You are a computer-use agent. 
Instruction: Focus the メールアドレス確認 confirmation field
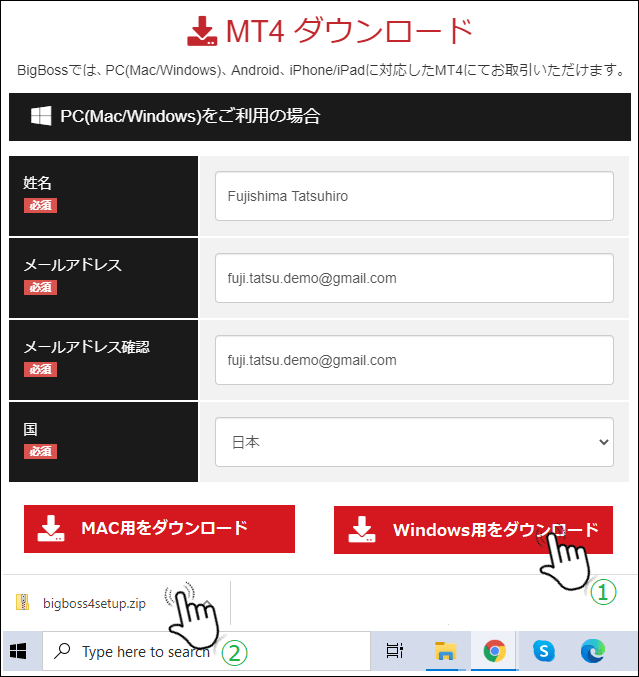click(414, 360)
